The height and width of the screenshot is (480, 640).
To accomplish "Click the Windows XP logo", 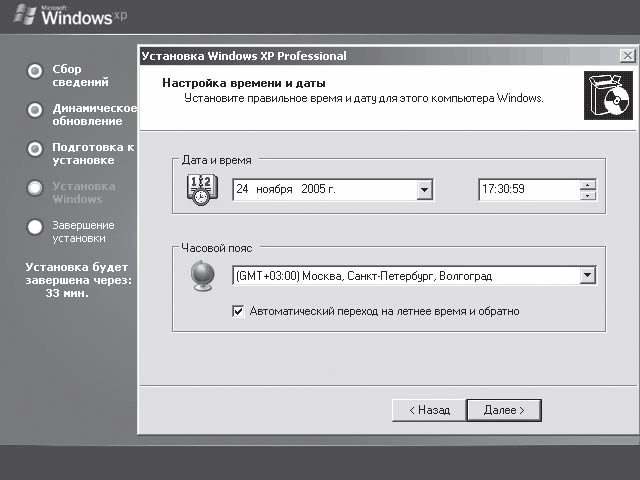I will click(x=70, y=16).
